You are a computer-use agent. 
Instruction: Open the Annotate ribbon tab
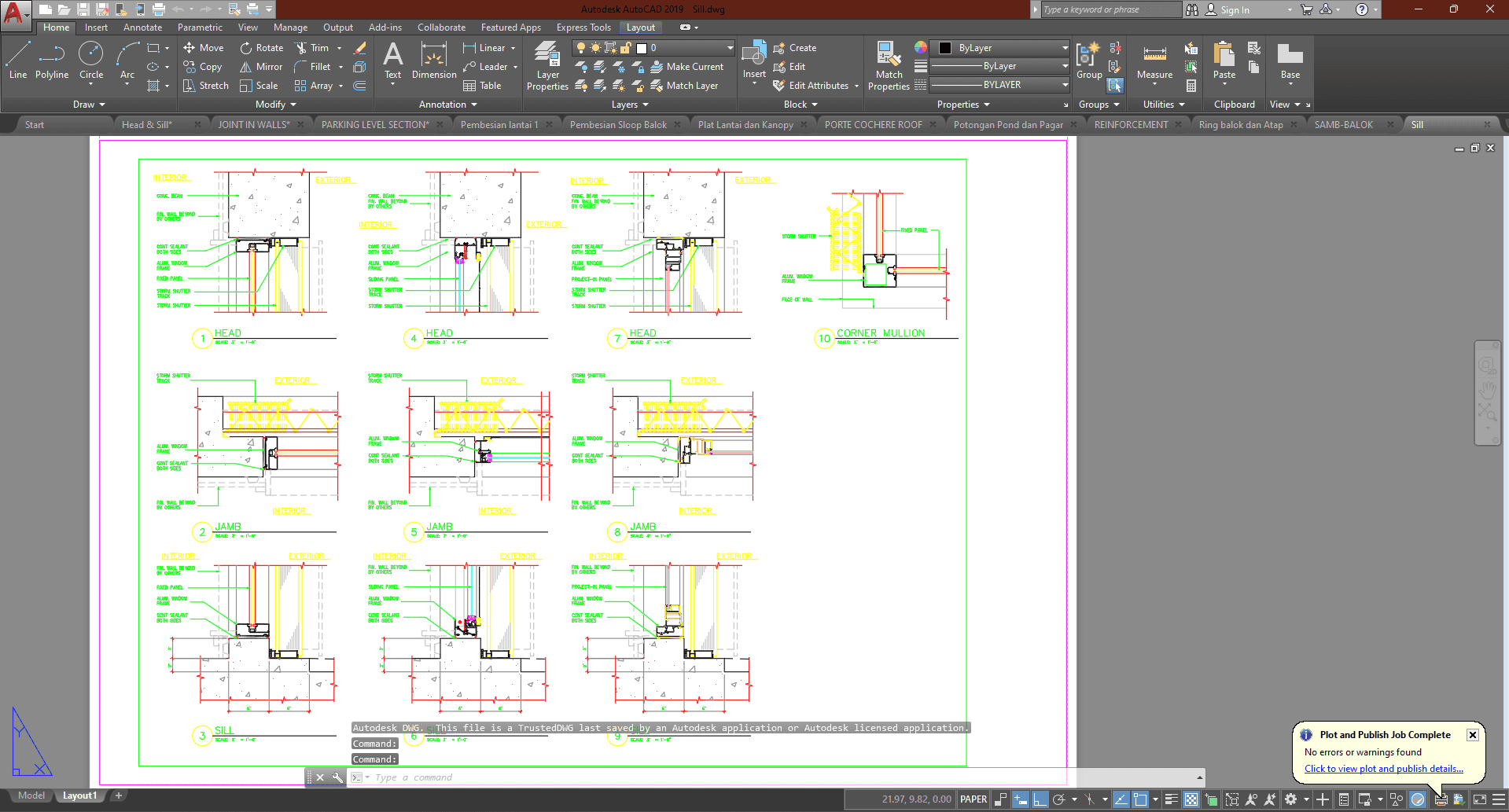(x=142, y=28)
